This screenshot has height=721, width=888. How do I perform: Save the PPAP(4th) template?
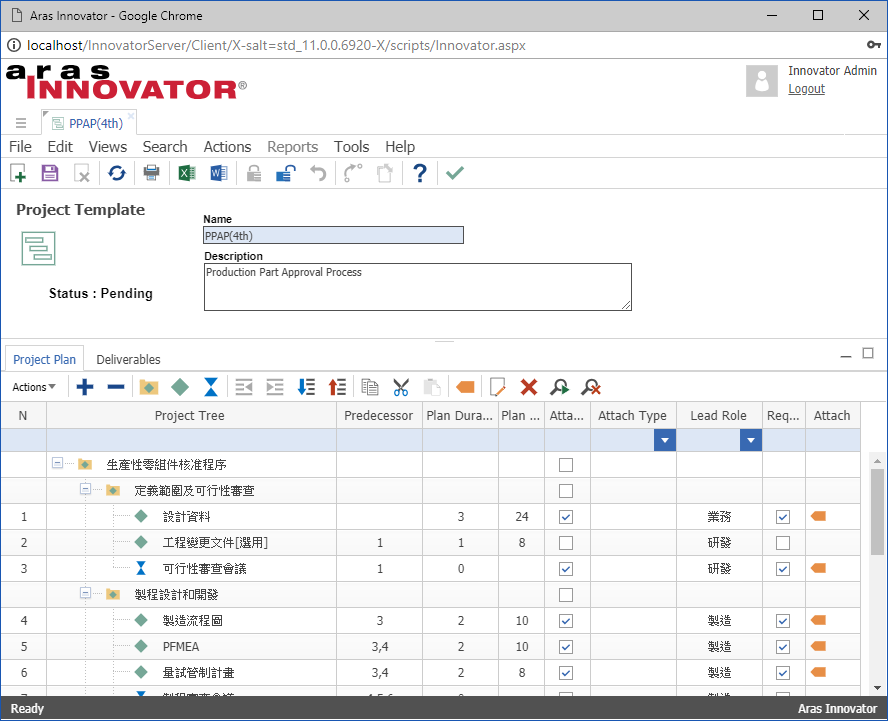pyautogui.click(x=49, y=172)
